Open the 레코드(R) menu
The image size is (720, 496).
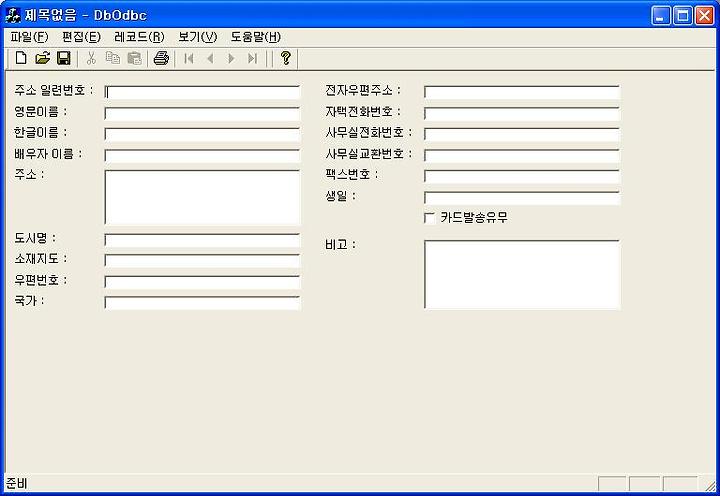(x=139, y=37)
